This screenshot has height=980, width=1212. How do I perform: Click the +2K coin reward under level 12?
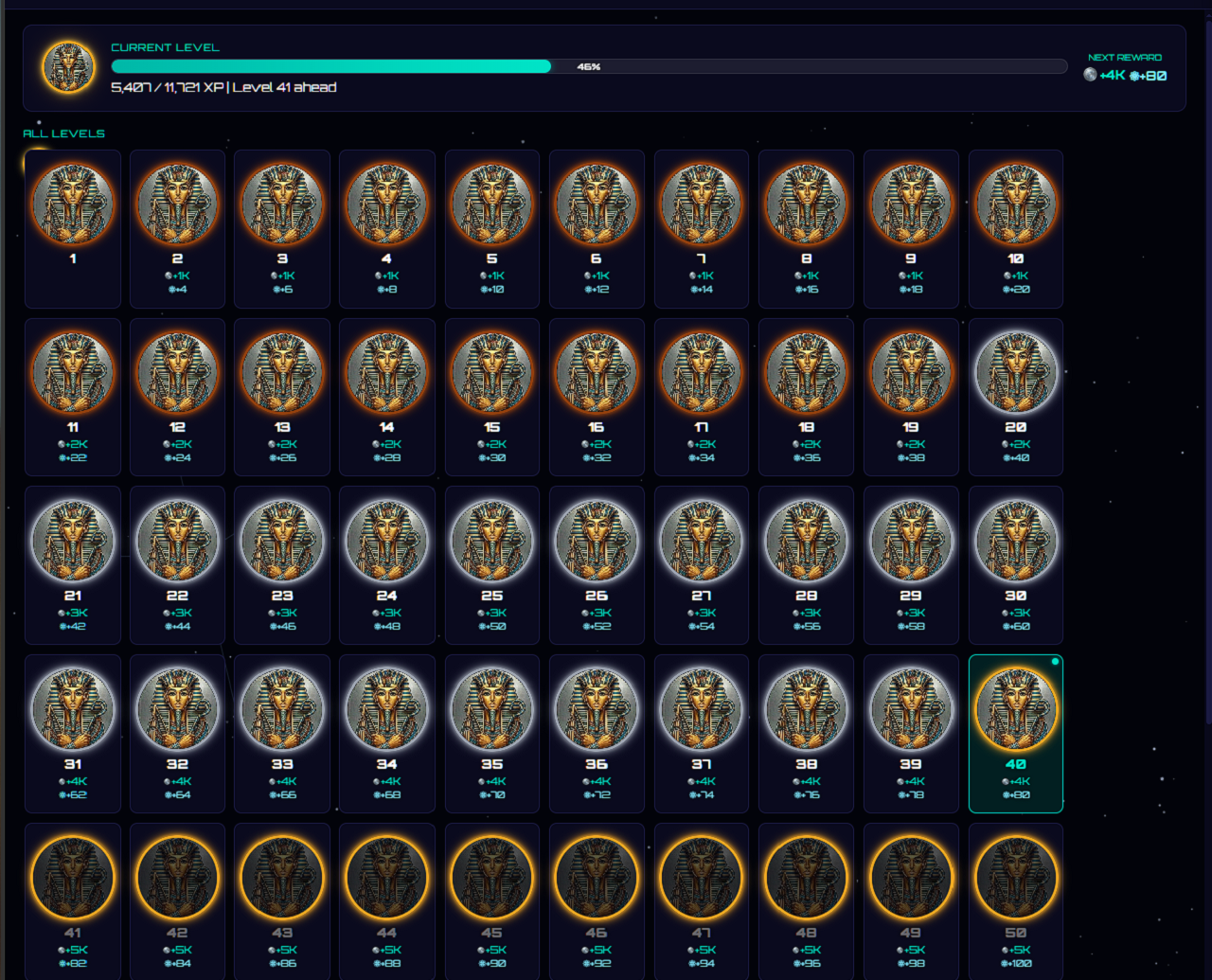(x=177, y=444)
